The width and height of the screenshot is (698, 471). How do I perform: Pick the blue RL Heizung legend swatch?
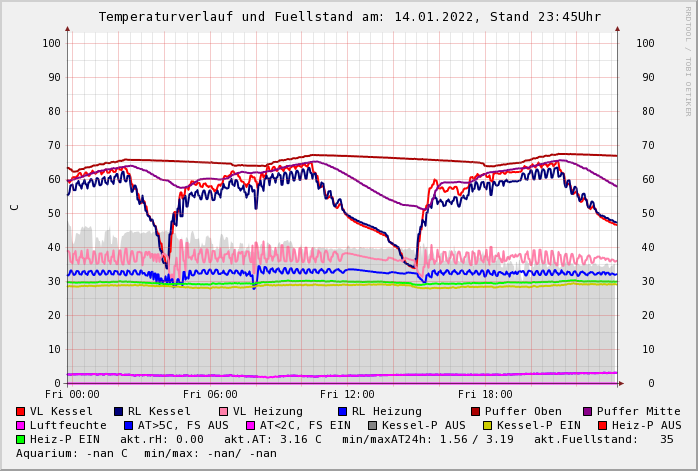tap(342, 411)
